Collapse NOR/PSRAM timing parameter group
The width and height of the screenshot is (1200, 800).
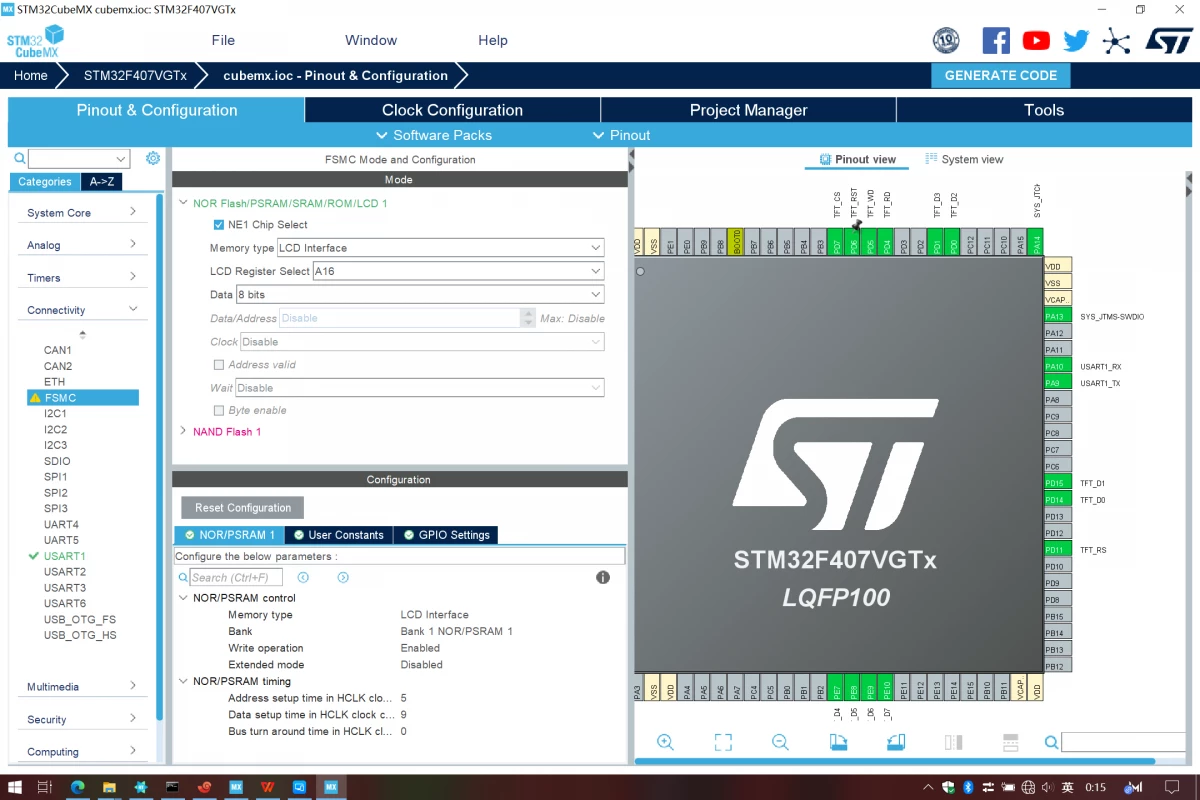[x=183, y=681]
